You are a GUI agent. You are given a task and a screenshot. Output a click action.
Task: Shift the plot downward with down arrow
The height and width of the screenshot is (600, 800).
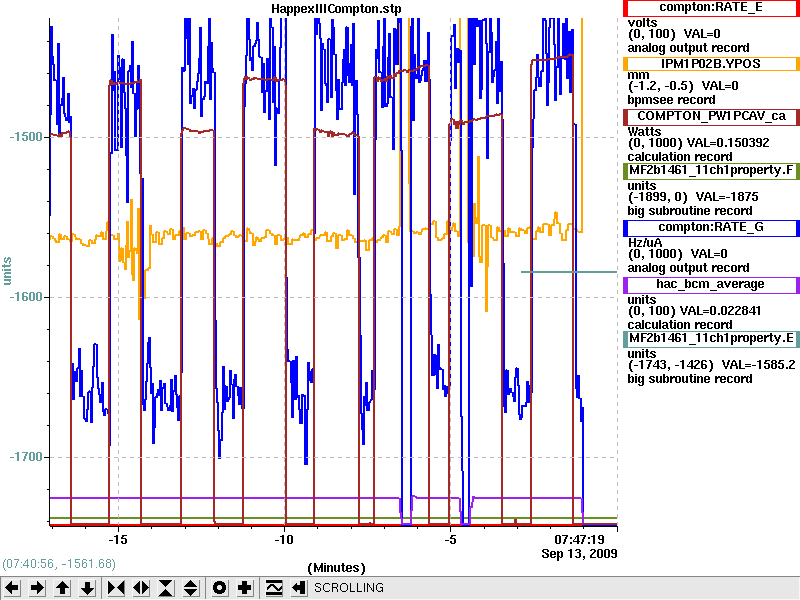pyautogui.click(x=88, y=588)
